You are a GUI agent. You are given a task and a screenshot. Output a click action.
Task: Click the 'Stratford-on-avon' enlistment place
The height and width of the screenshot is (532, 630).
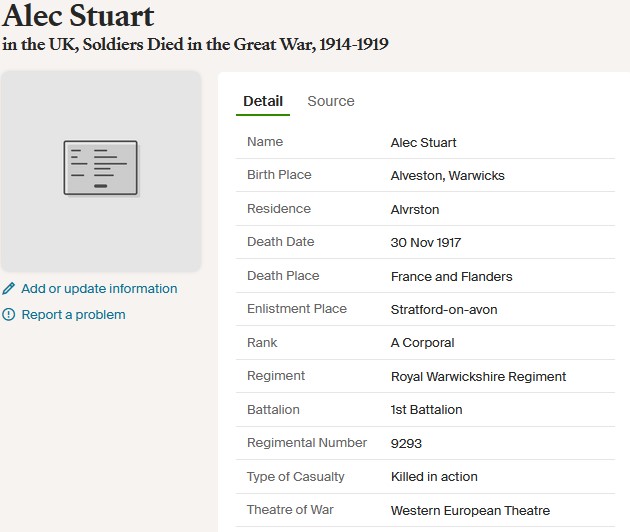443,310
